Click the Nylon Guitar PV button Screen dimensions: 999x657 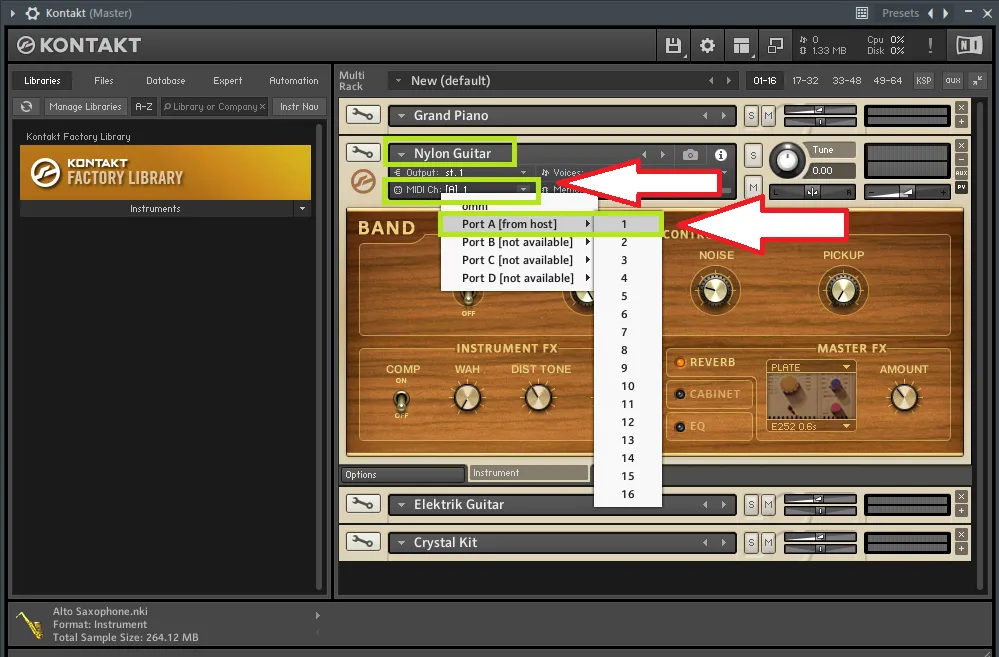961,187
